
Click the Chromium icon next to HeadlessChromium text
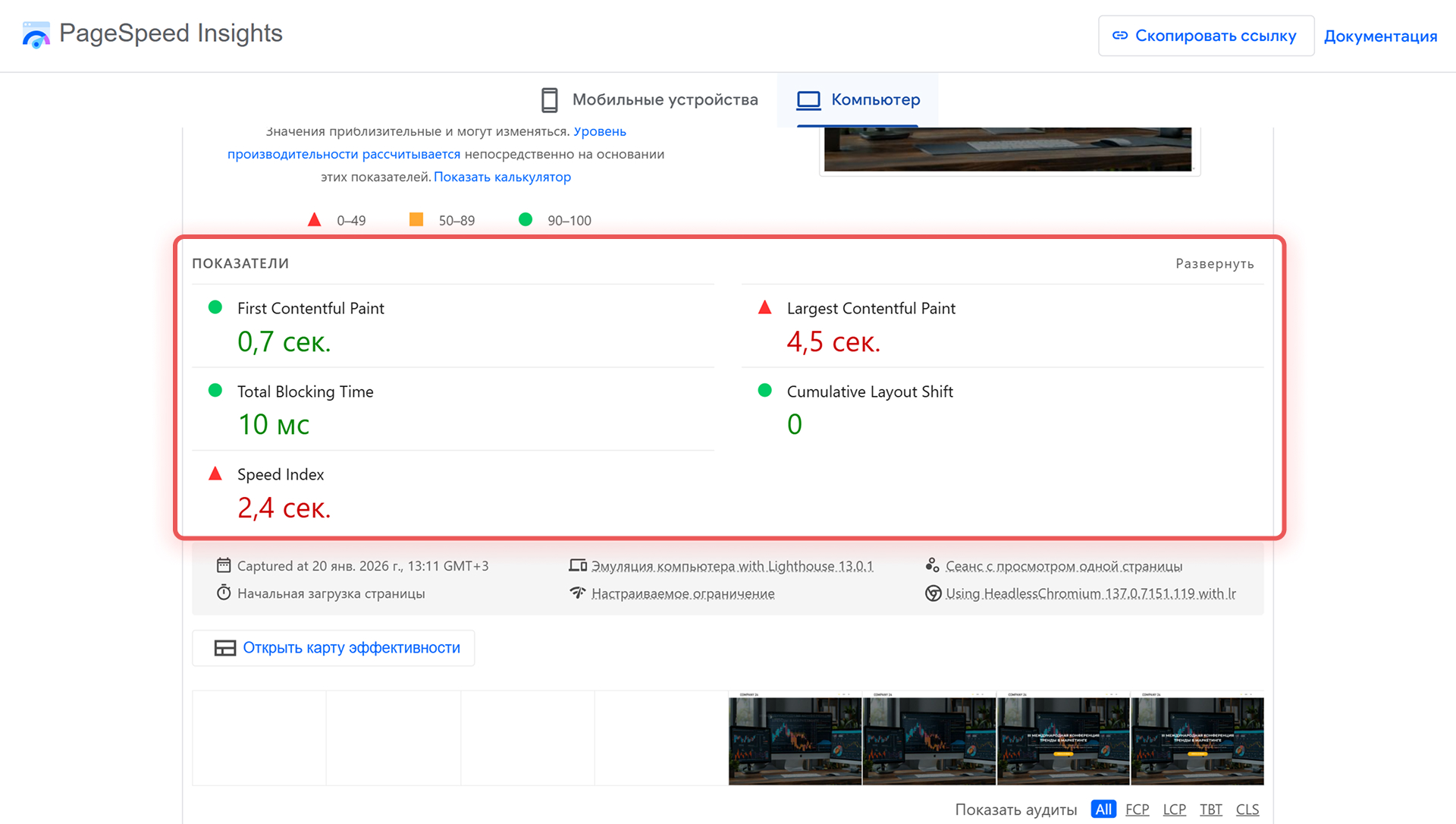(x=933, y=593)
